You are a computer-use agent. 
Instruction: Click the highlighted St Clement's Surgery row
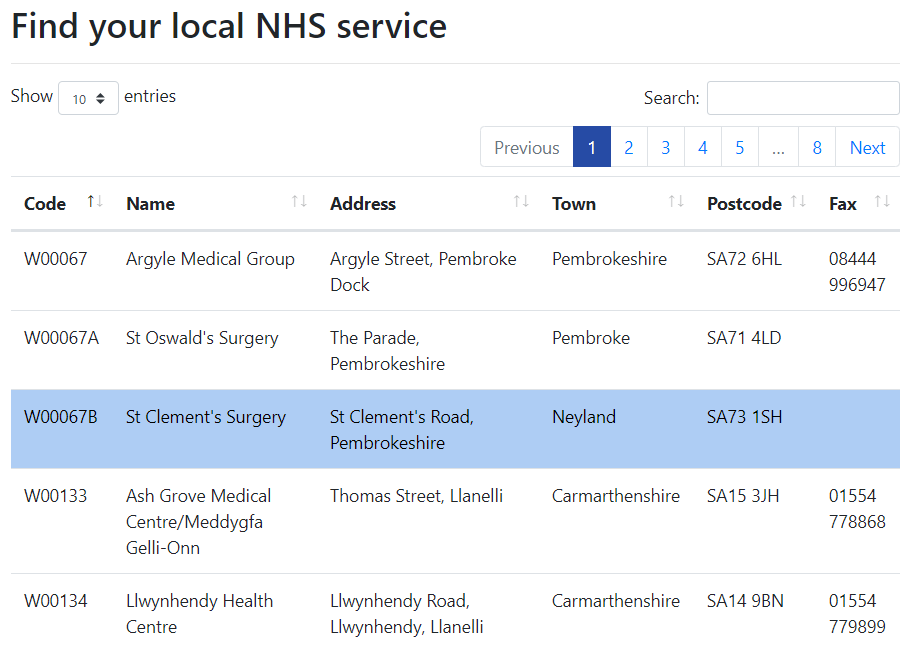[x=206, y=418]
